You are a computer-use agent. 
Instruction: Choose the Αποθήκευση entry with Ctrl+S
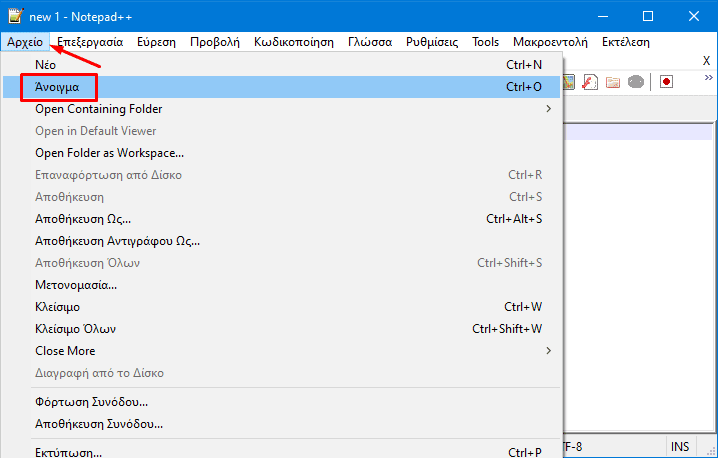click(282, 197)
